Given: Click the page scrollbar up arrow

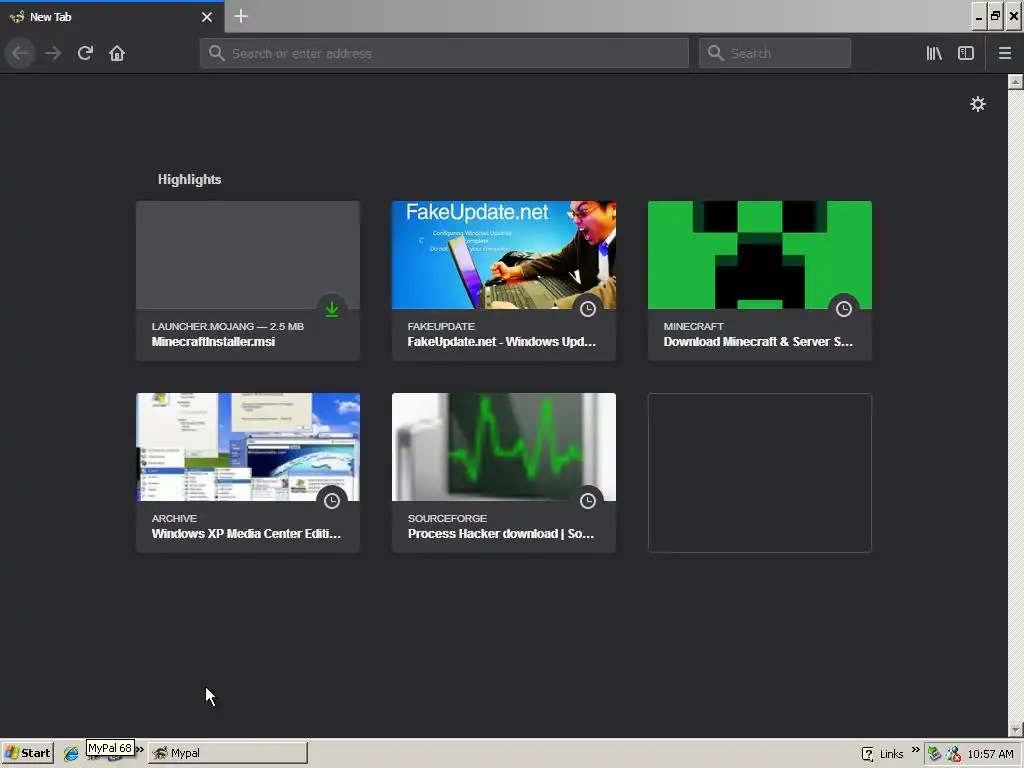Looking at the screenshot, I should pyautogui.click(x=1016, y=82).
